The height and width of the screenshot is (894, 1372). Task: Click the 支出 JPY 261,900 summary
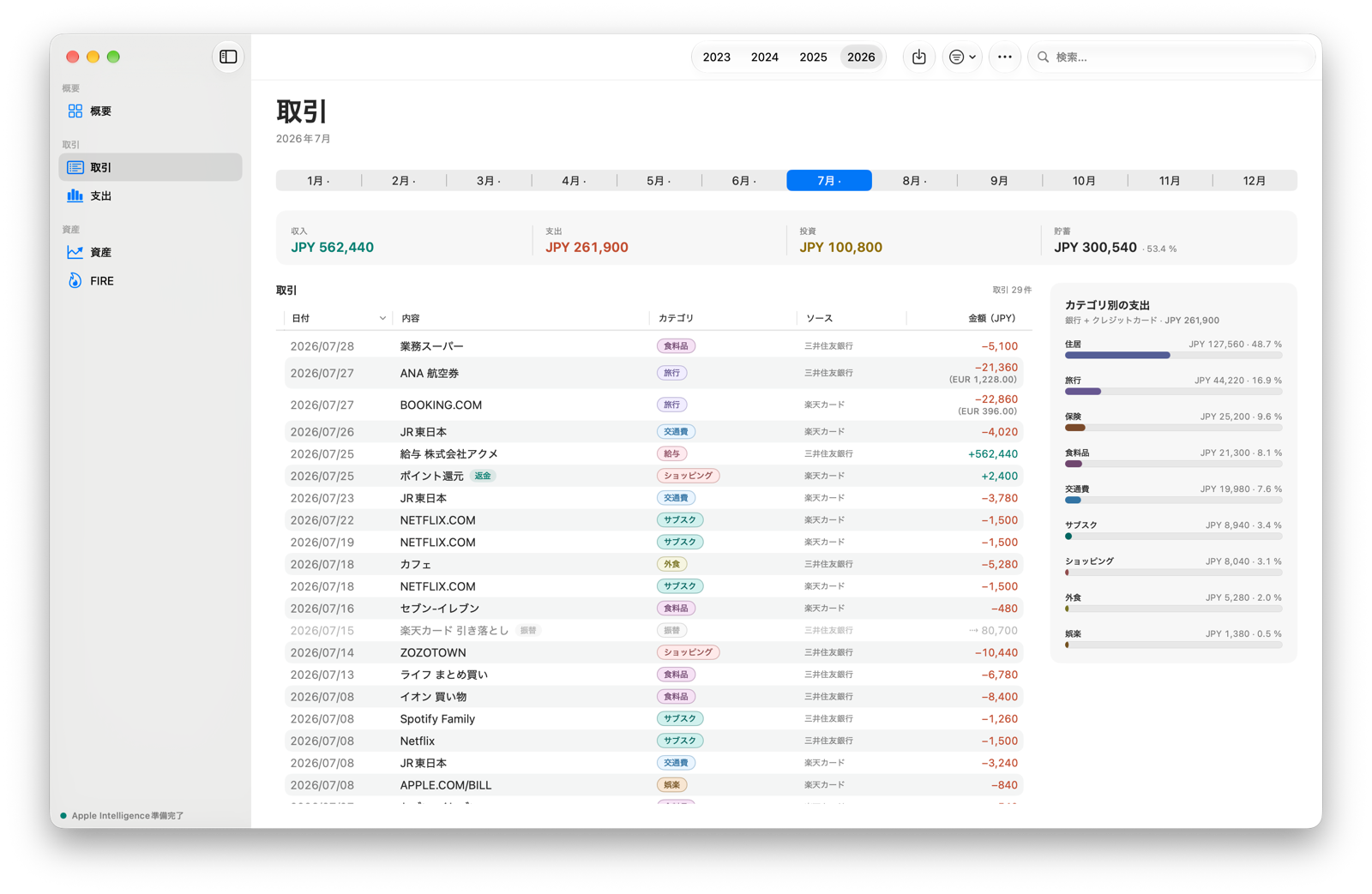587,242
